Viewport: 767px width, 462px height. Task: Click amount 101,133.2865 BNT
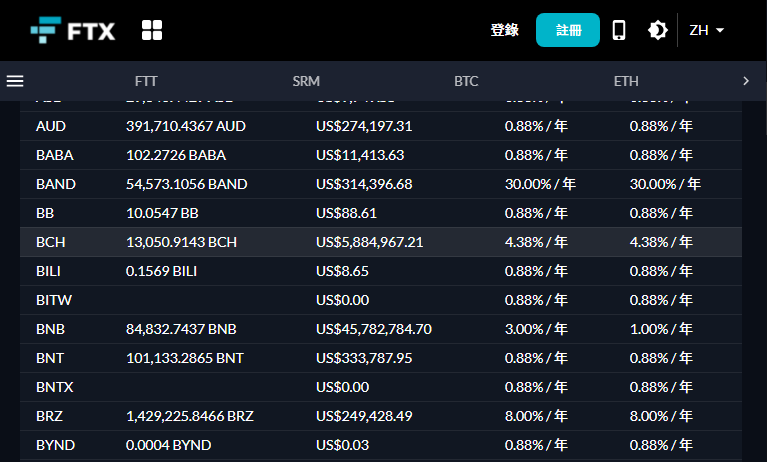[185, 358]
